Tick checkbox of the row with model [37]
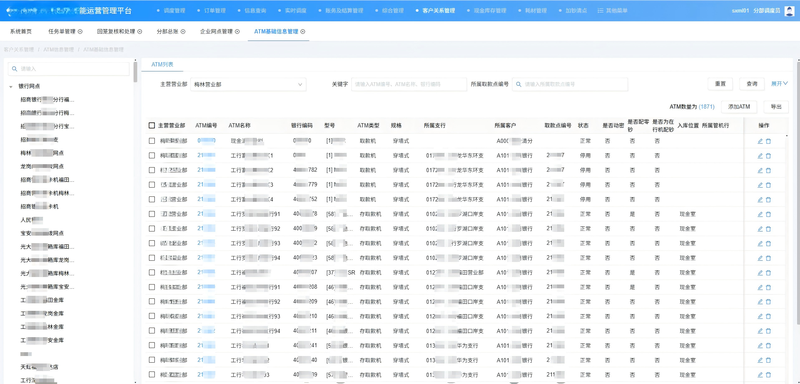 click(x=152, y=273)
